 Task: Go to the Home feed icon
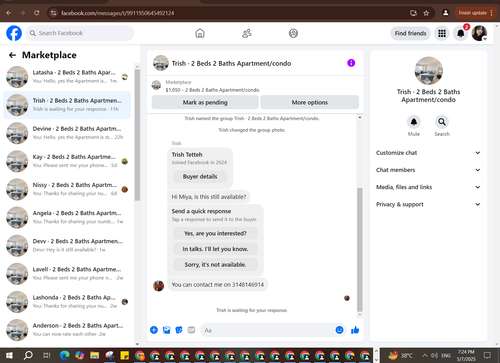[x=200, y=33]
